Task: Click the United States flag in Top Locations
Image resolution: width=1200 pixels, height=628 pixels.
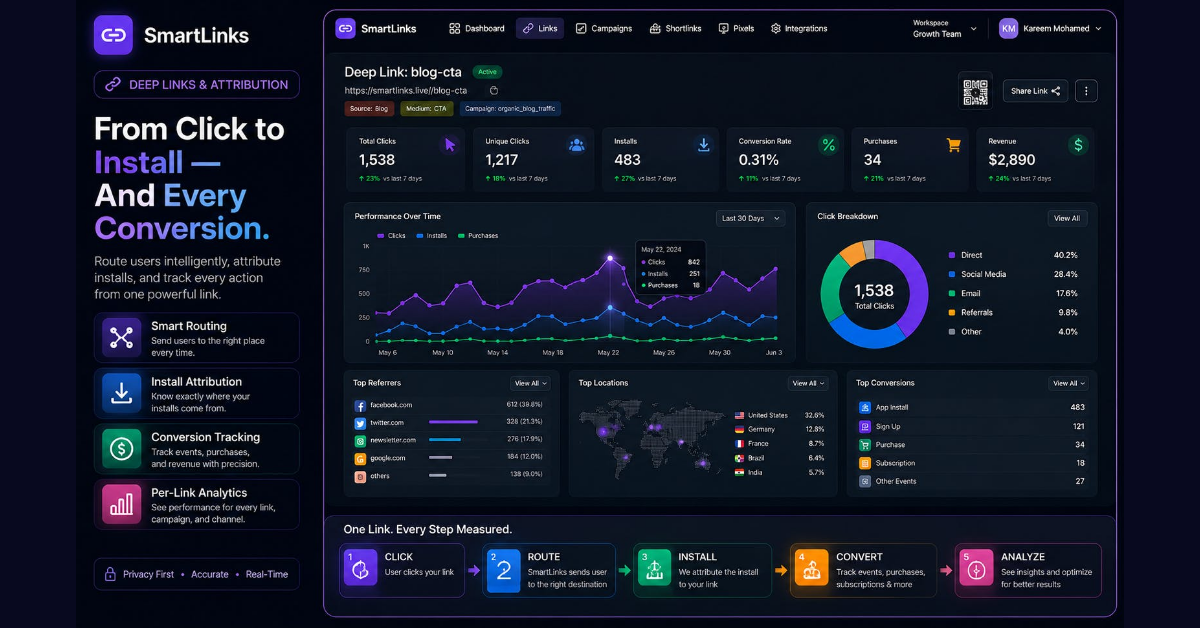Action: (739, 415)
